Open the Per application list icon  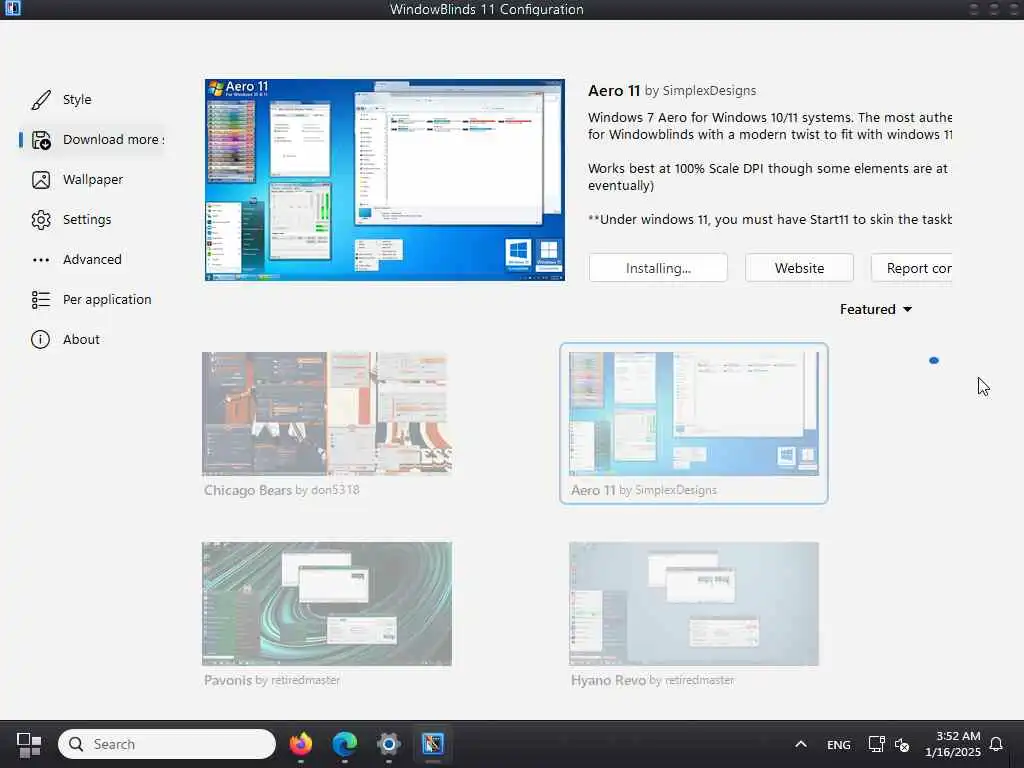[x=40, y=300]
